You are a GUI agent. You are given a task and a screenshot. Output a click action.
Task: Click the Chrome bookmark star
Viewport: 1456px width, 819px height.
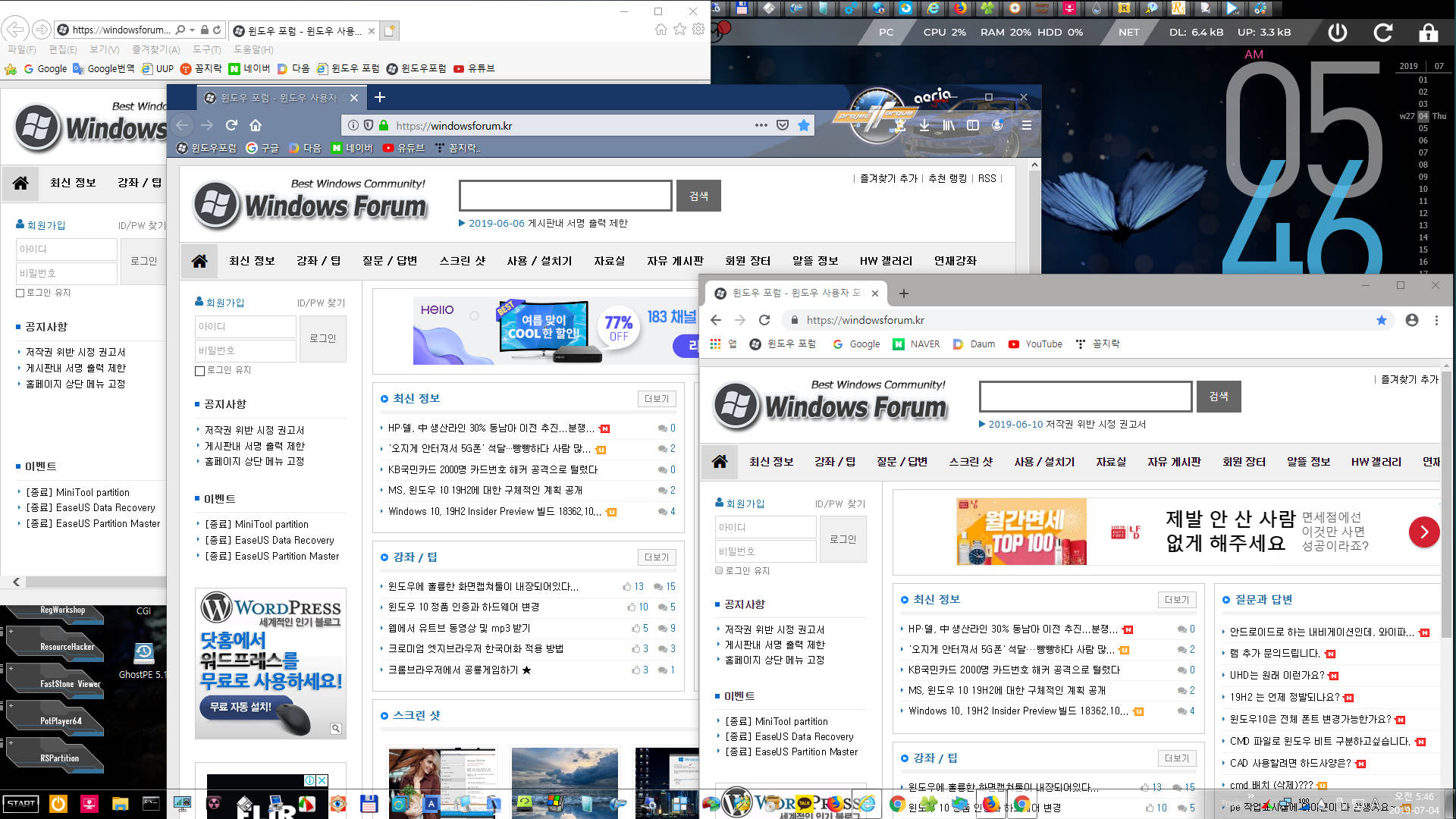(1382, 320)
